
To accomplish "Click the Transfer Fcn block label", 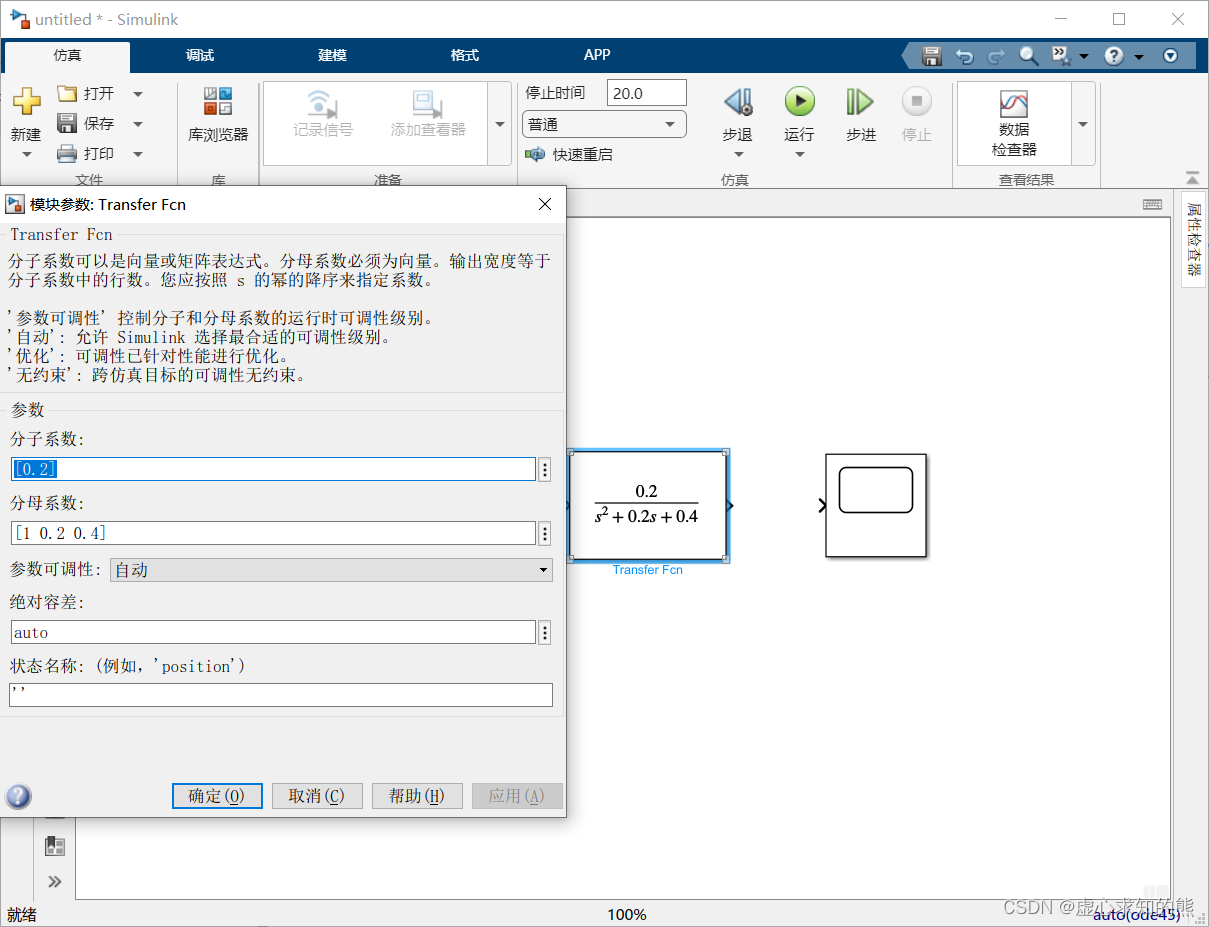I will click(x=648, y=569).
